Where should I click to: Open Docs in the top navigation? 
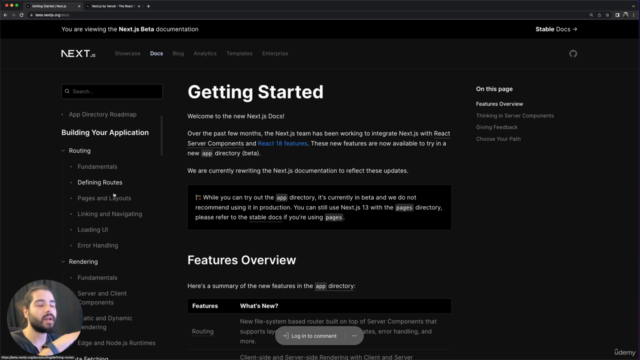156,53
